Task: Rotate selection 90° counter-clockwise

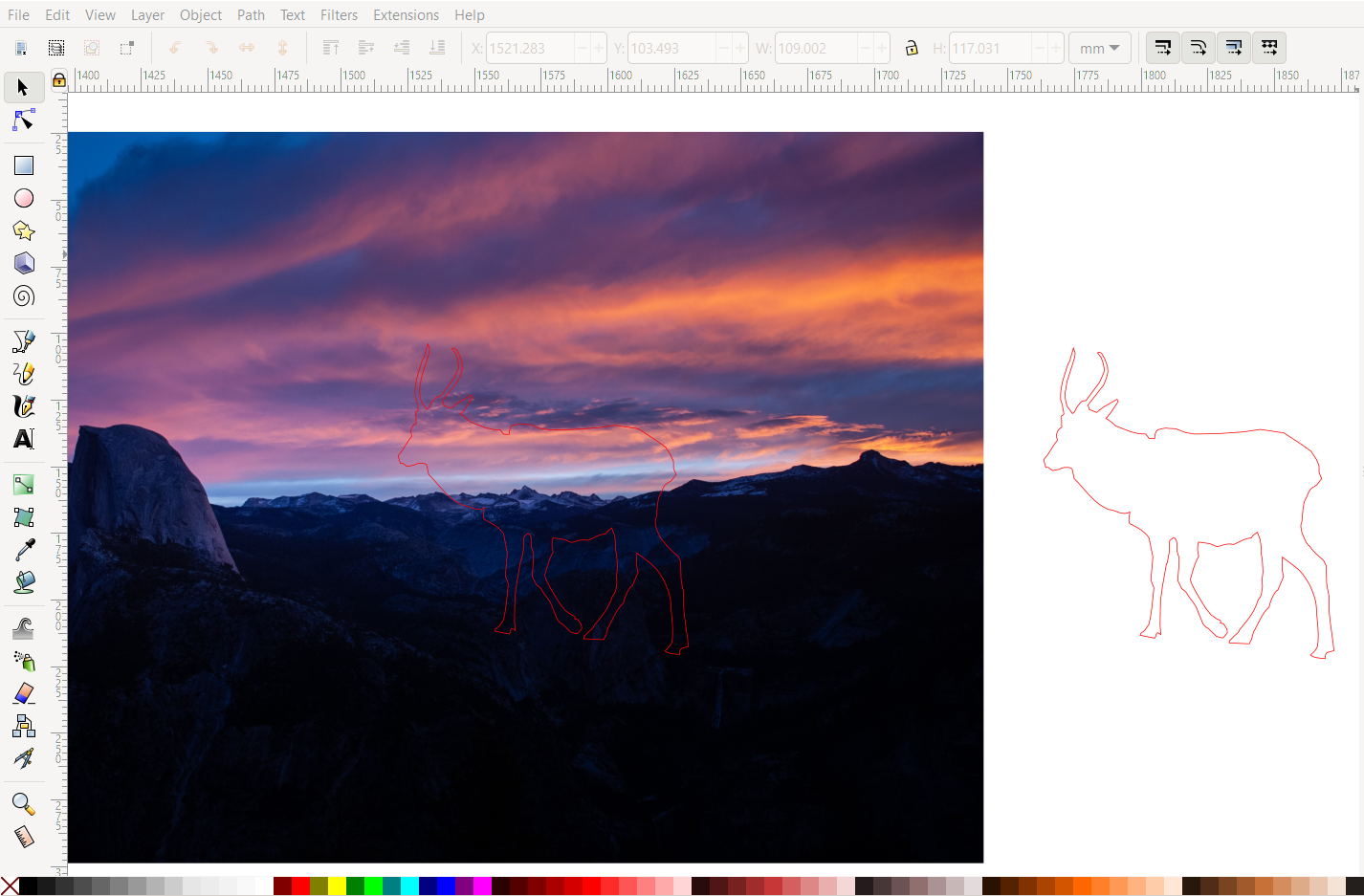Action: [176, 48]
